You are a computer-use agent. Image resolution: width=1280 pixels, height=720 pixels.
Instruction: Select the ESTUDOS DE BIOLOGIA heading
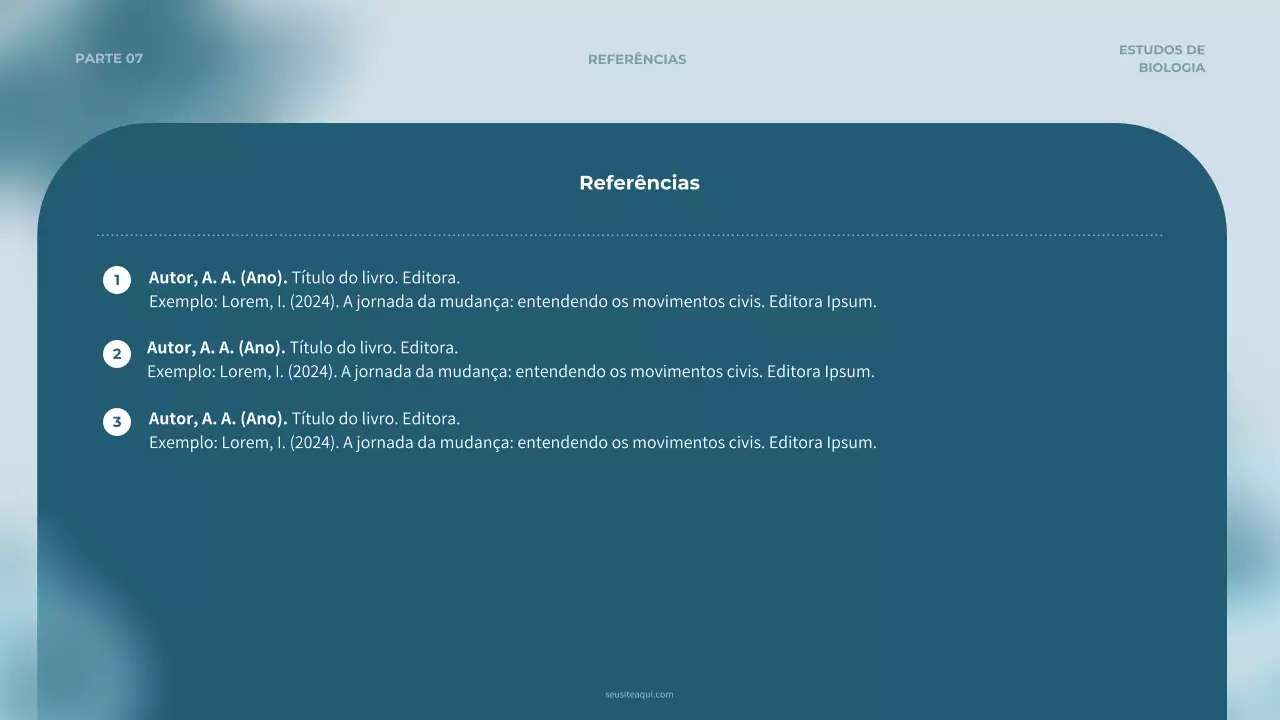pos(1162,58)
